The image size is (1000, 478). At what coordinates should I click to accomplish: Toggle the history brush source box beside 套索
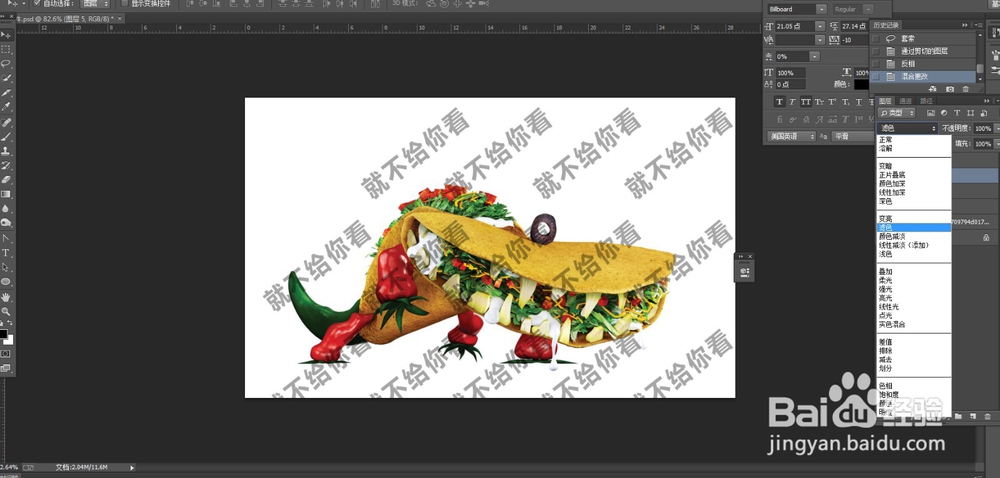[876, 39]
